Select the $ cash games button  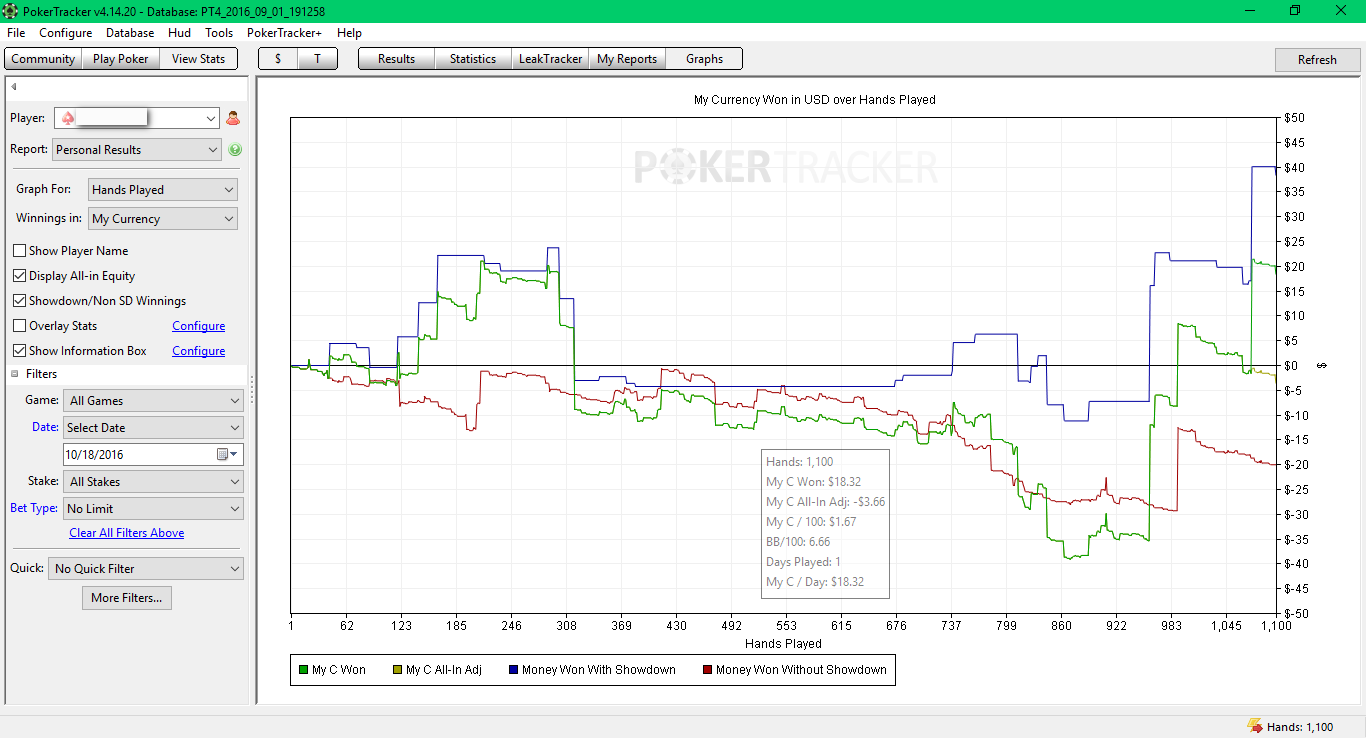point(278,59)
